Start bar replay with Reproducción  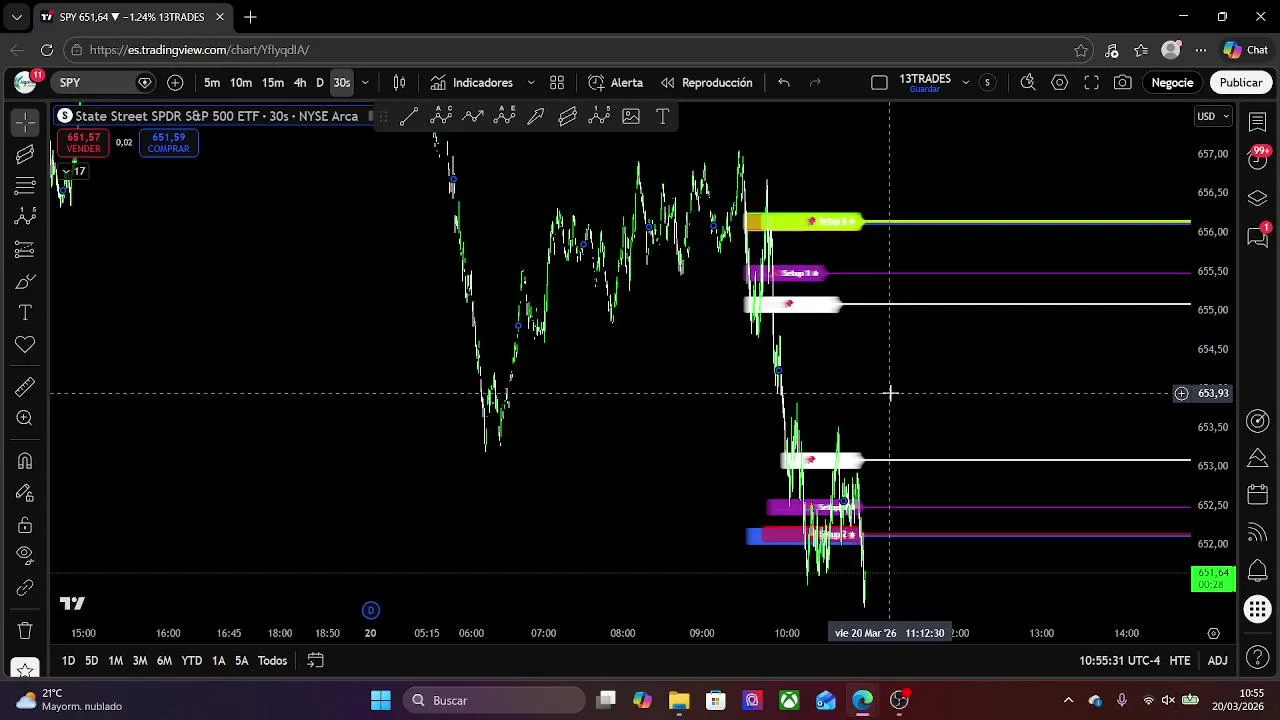click(706, 83)
